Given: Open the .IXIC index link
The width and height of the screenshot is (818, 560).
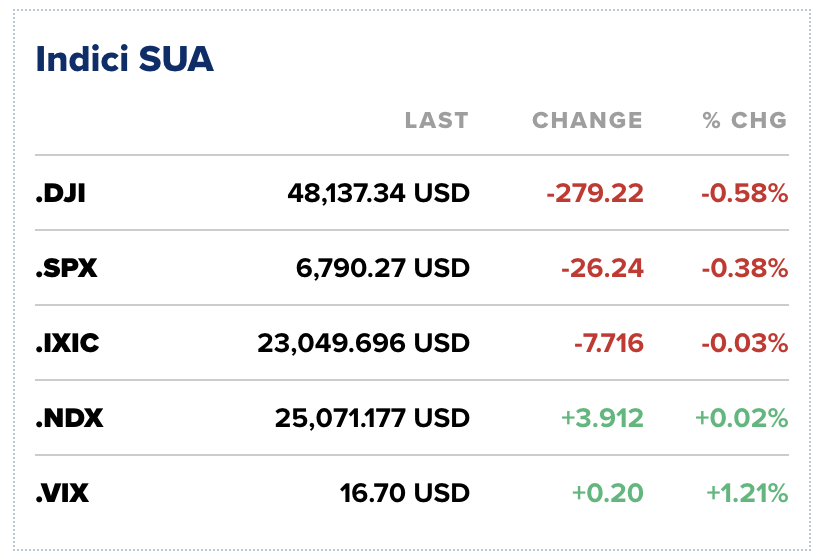Looking at the screenshot, I should point(68,343).
